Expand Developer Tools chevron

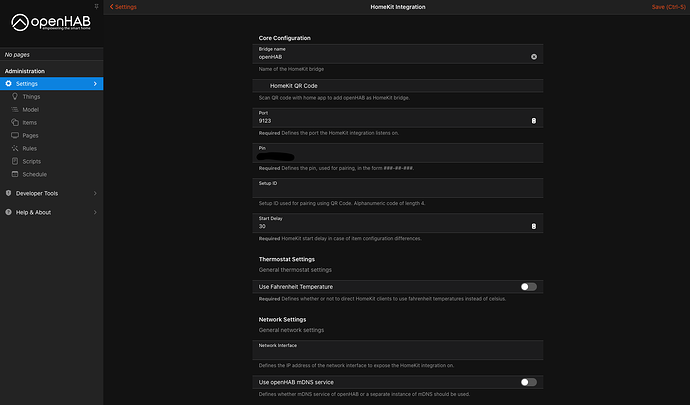point(95,193)
